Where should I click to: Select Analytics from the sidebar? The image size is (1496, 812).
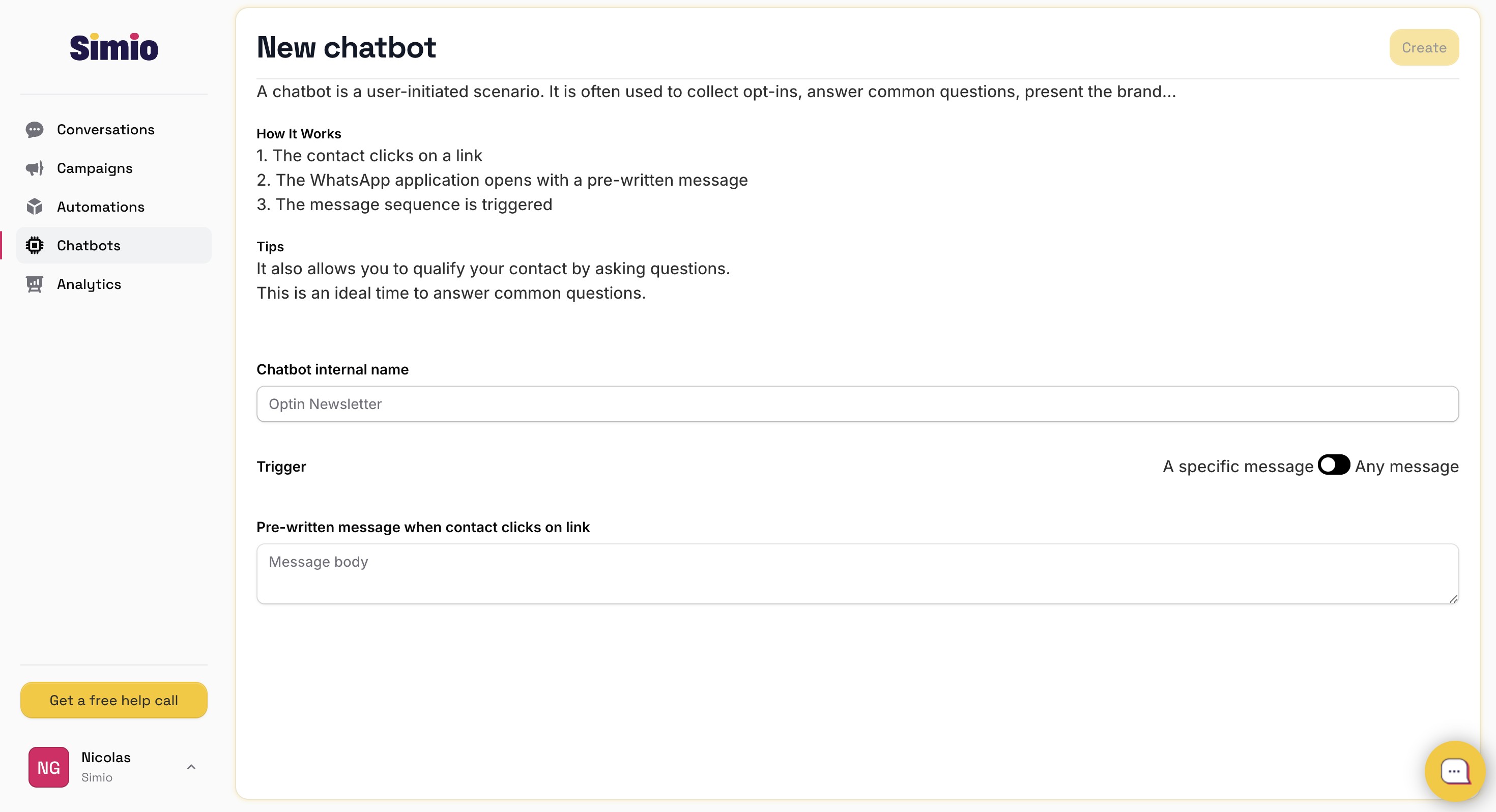(x=89, y=284)
